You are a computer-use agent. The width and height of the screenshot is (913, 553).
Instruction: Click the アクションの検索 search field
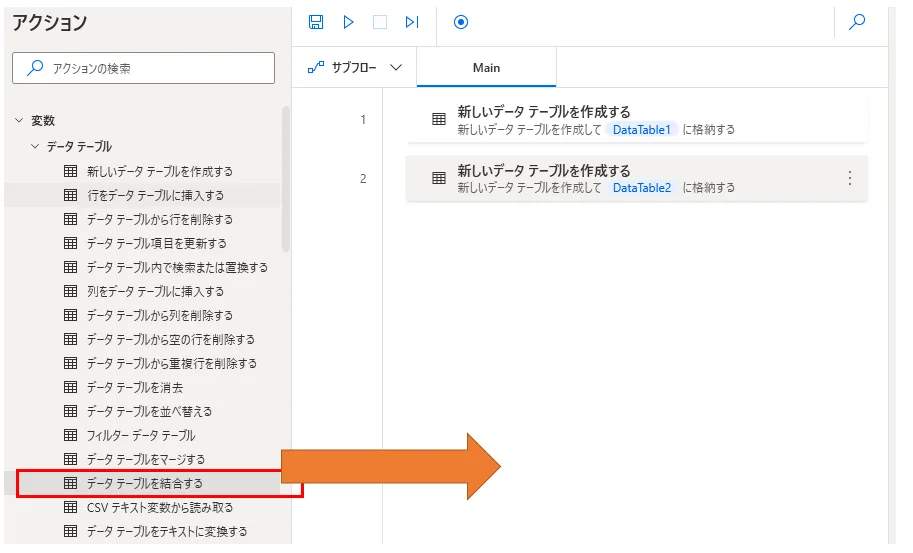[143, 68]
